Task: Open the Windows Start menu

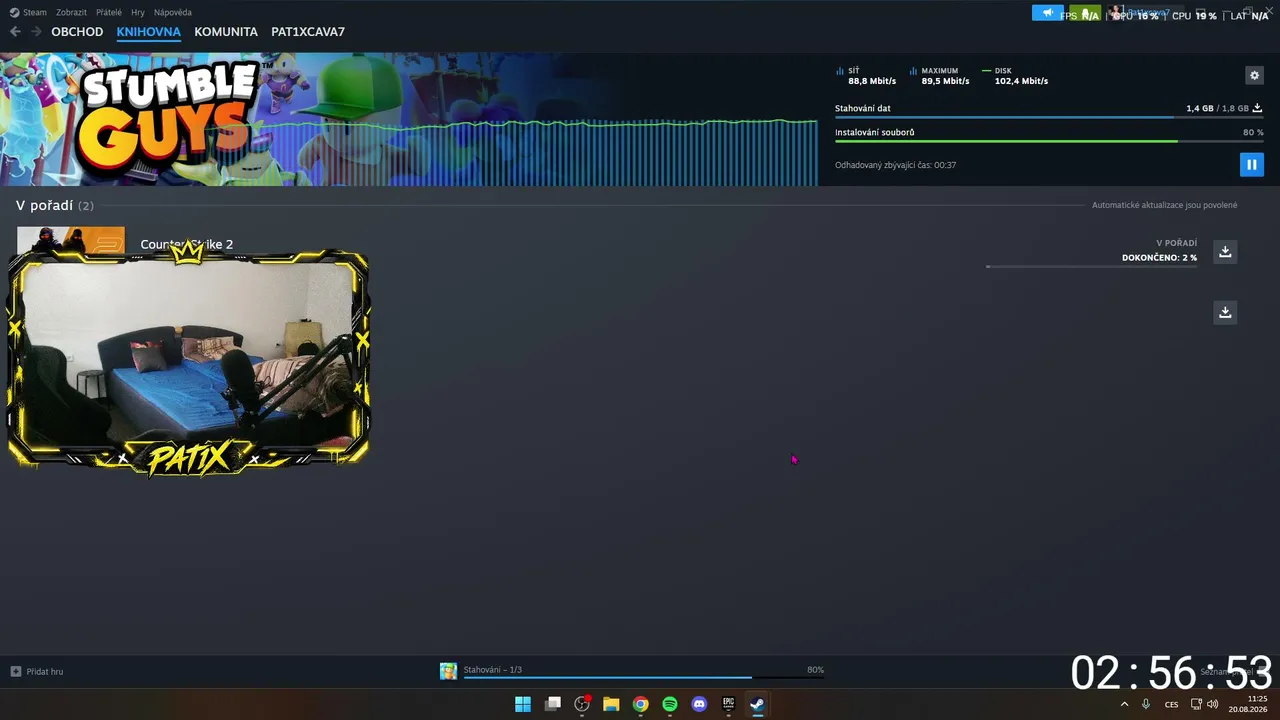Action: click(x=523, y=704)
